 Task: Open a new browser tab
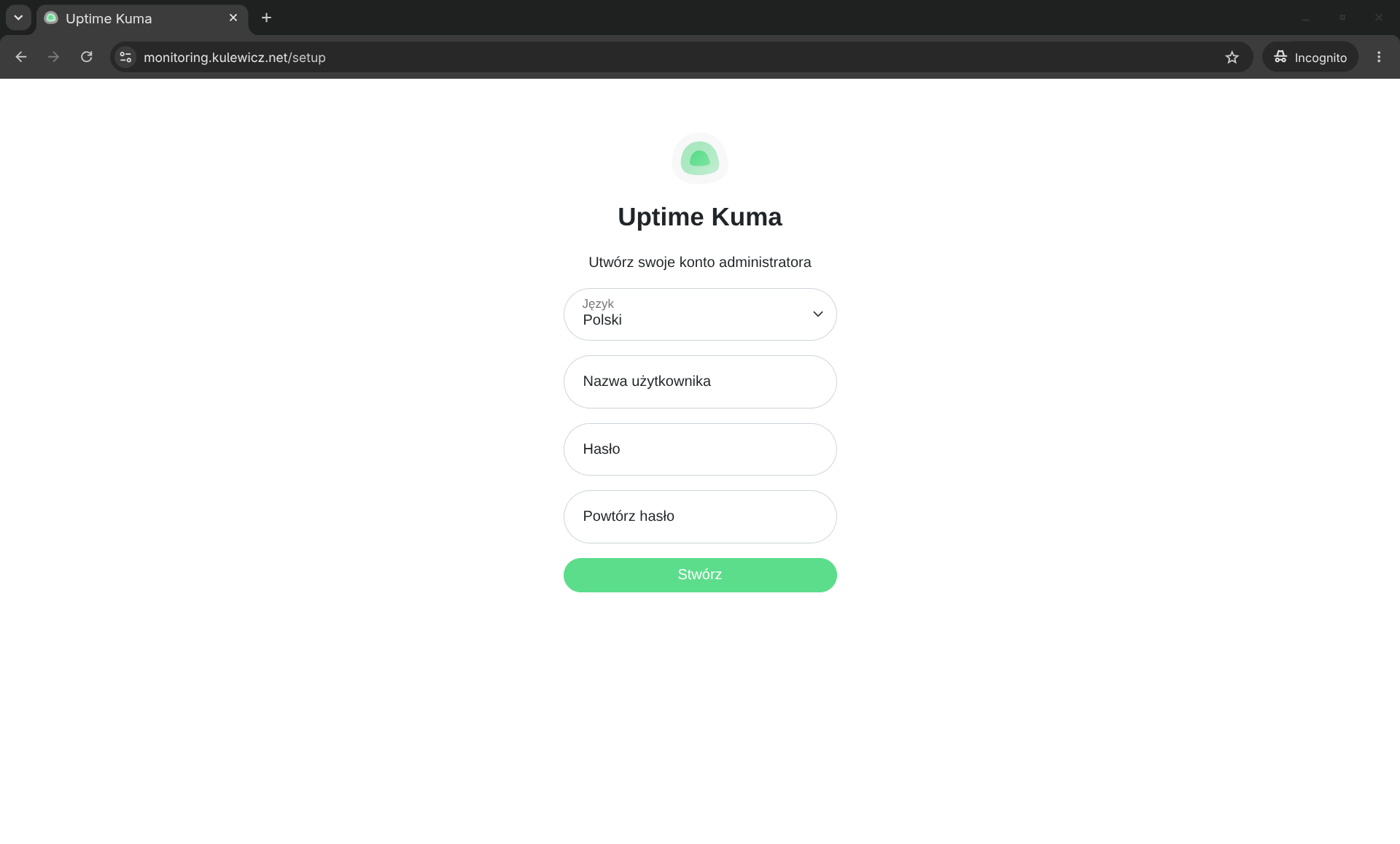pos(266,18)
